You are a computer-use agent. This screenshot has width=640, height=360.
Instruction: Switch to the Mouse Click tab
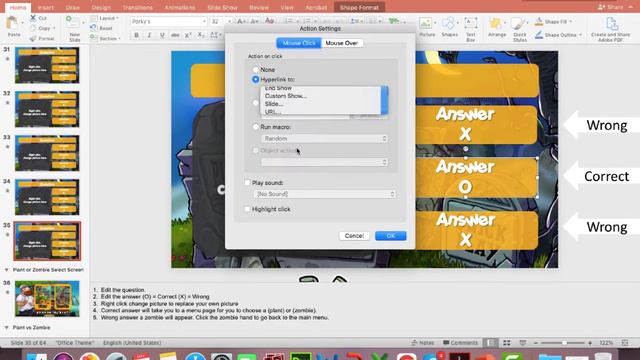point(299,43)
